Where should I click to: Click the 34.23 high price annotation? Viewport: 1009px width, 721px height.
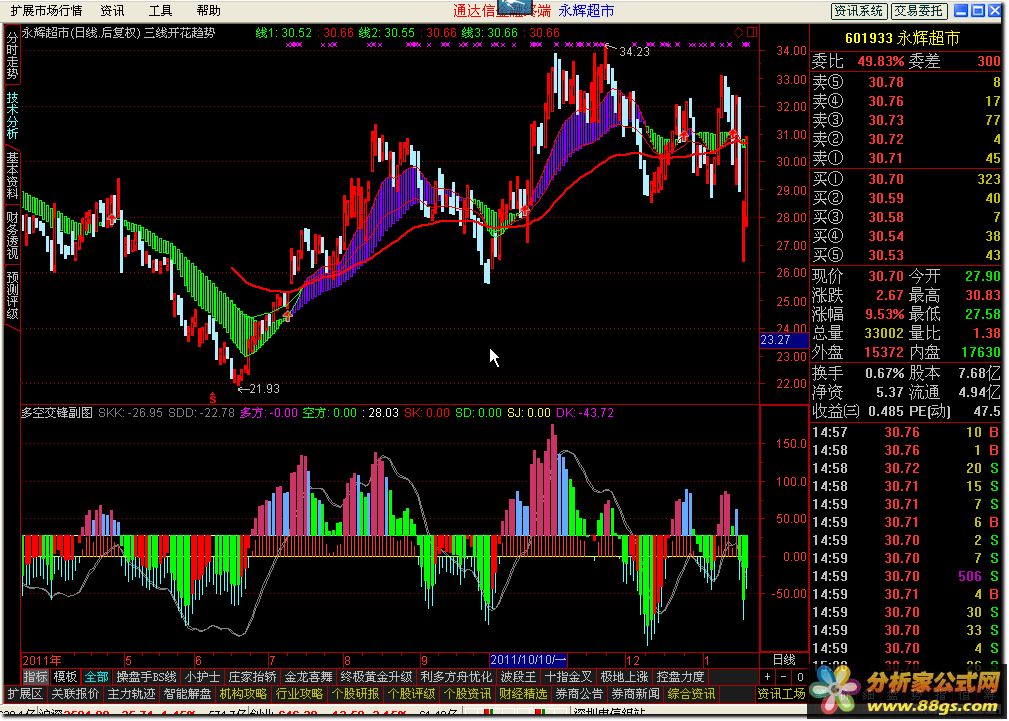point(634,52)
